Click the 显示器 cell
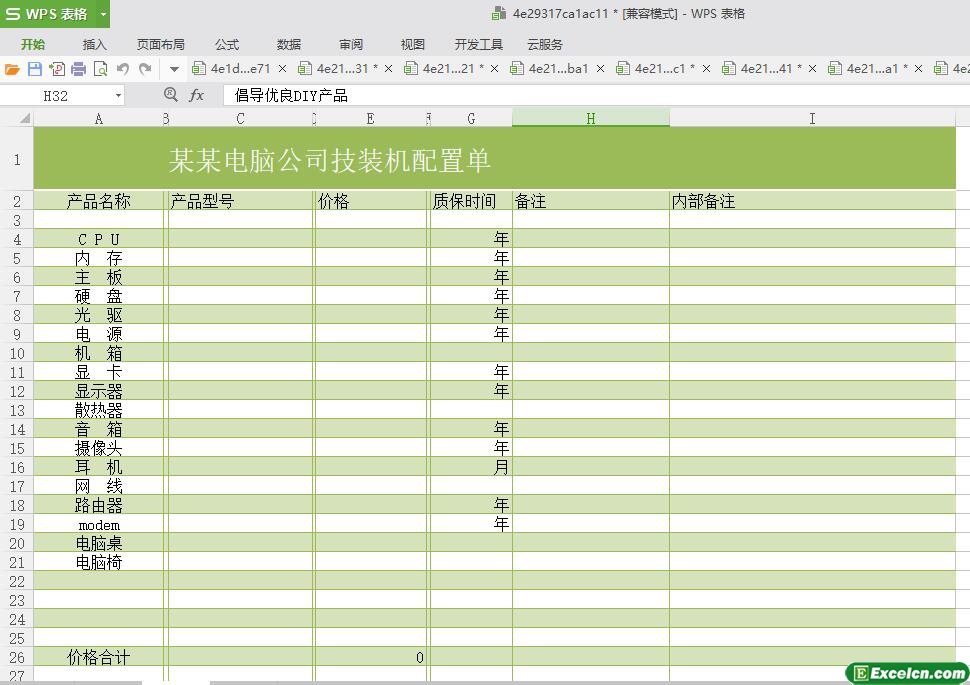Viewport: 970px width, 685px height. click(x=99, y=391)
